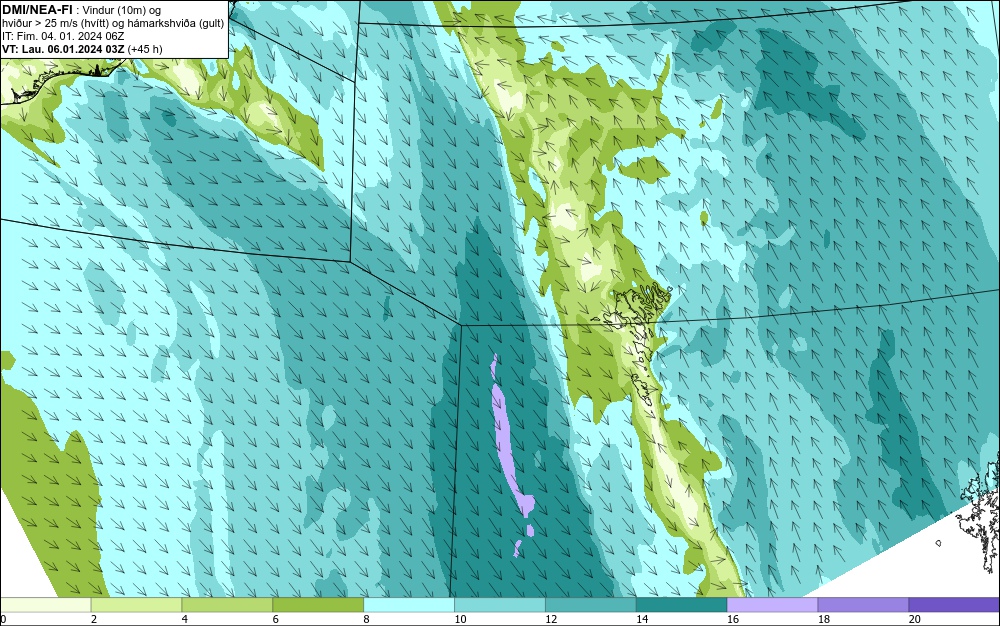Image resolution: width=1000 pixels, height=626 pixels.
Task: Click the 14–16 m/s dark teal swatch
Action: tap(682, 605)
